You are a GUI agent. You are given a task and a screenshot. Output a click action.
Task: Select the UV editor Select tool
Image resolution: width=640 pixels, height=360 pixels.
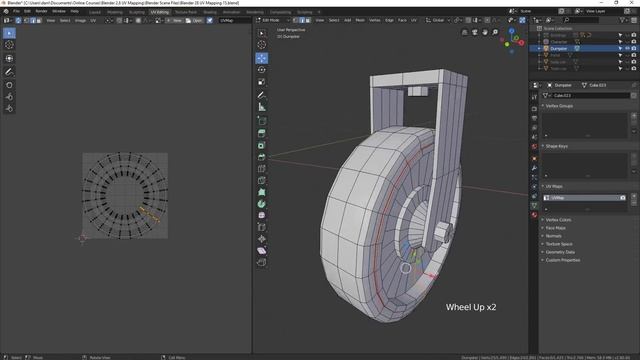click(9, 33)
